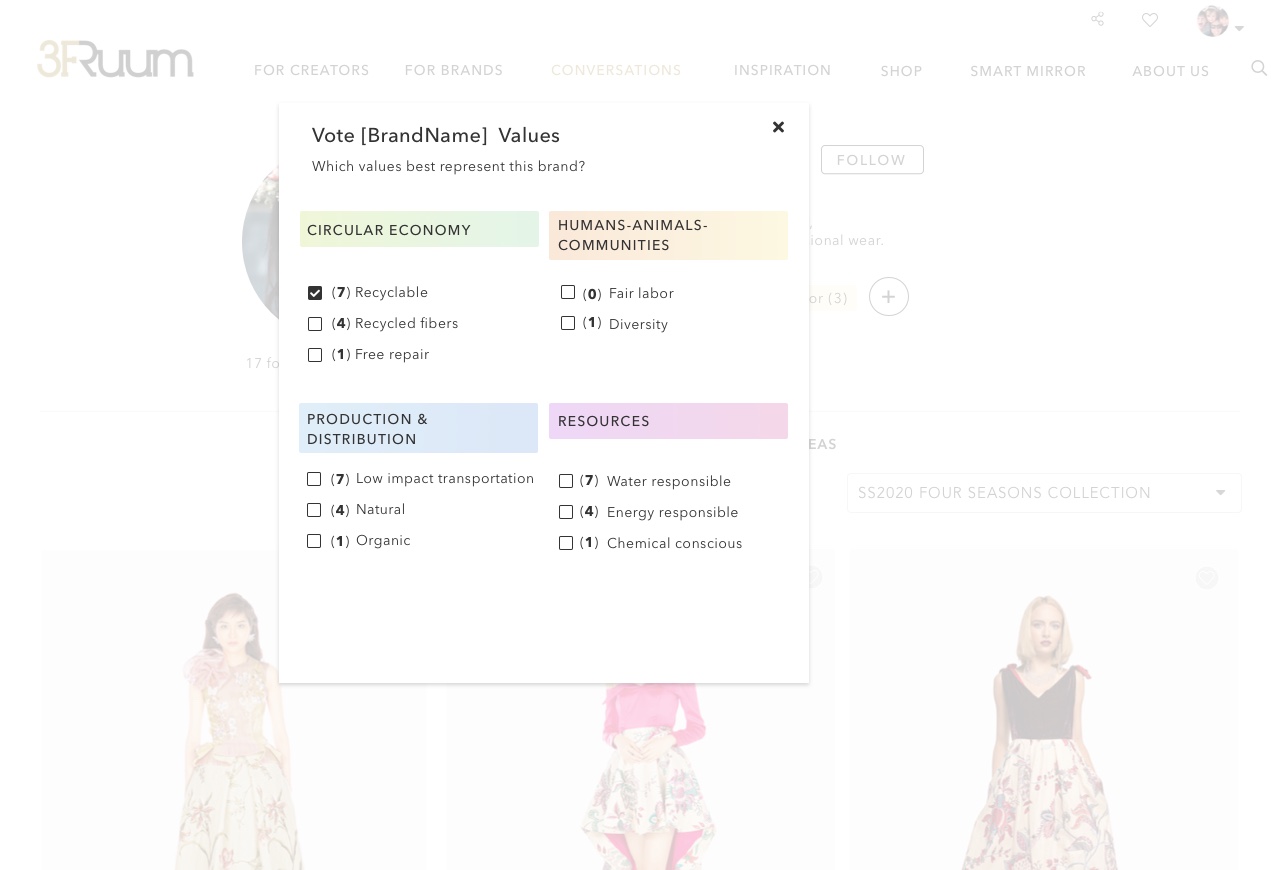Image resolution: width=1280 pixels, height=870 pixels.
Task: Click the Which values best represent question text
Action: coord(449,167)
